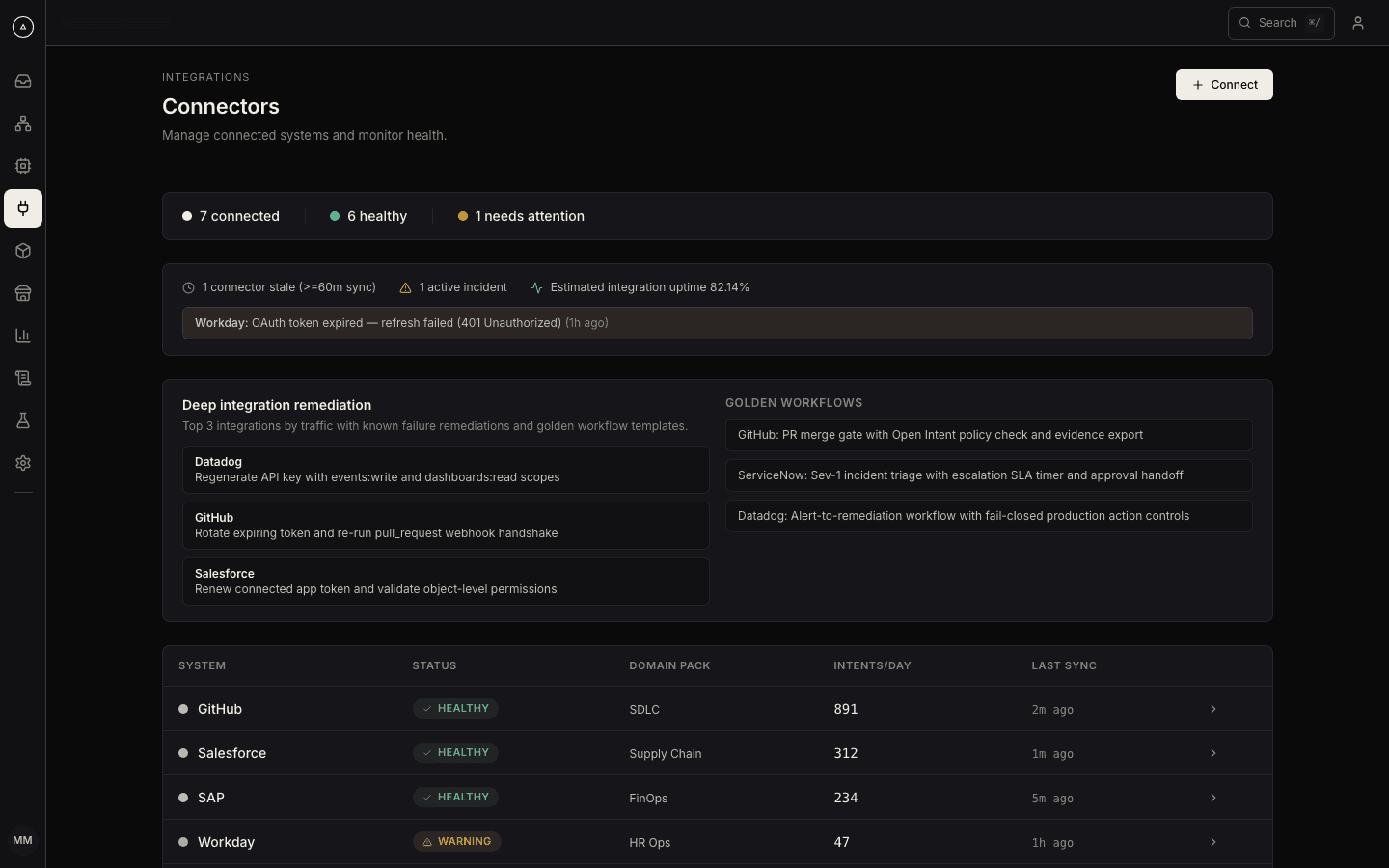Open ServiceNow Sev-1 incident triage workflow
1389x868 pixels.
pos(989,475)
